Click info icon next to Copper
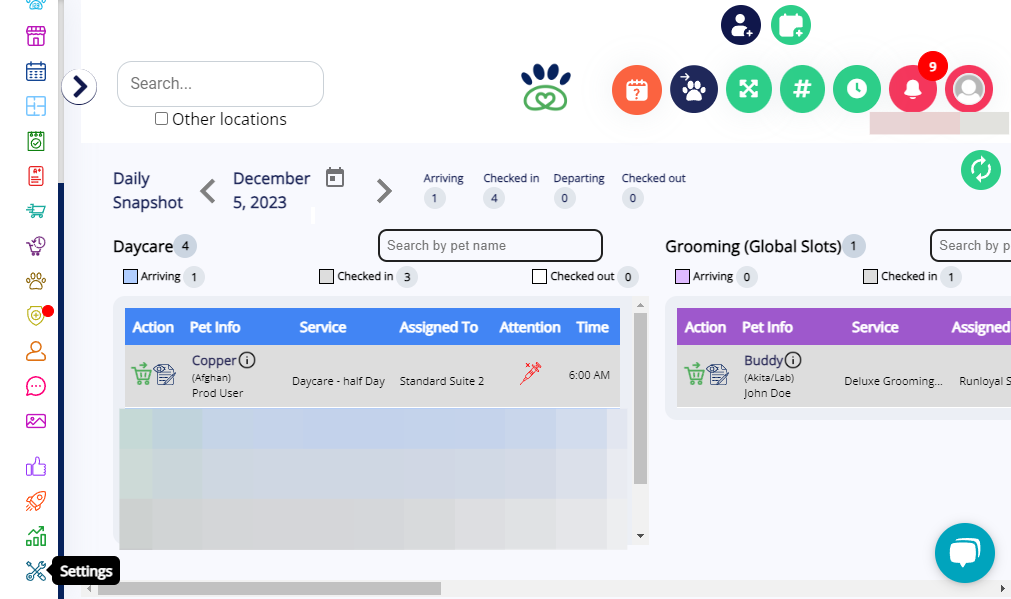Image resolution: width=1011 pixels, height=599 pixels. click(247, 360)
